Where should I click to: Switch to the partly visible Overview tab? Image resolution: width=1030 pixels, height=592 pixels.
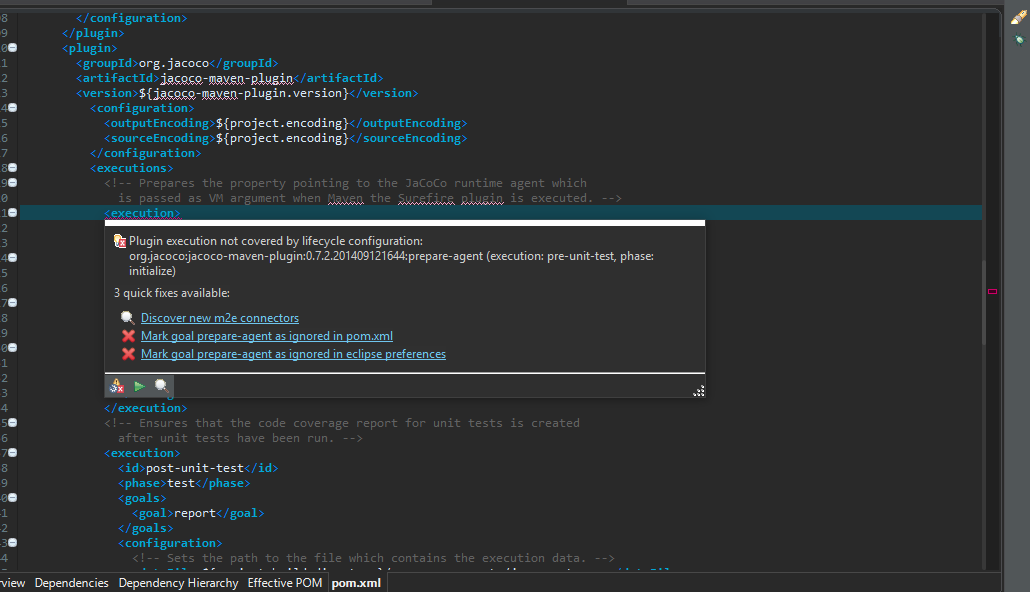tap(12, 583)
